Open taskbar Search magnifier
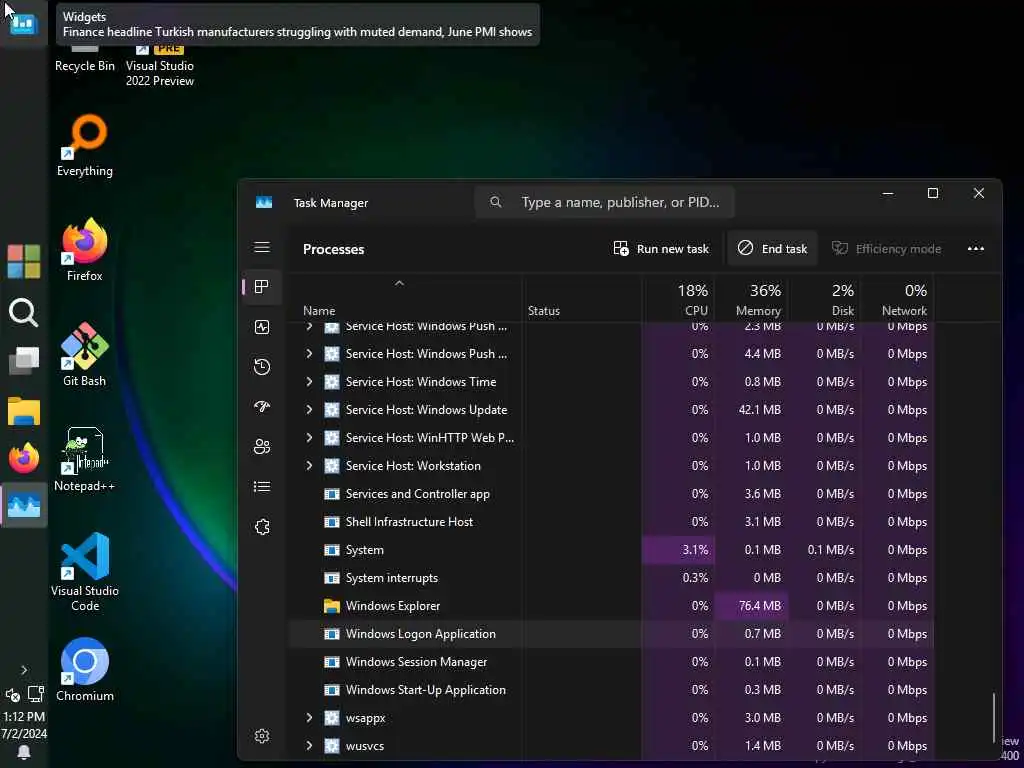1024x768 pixels. (24, 313)
